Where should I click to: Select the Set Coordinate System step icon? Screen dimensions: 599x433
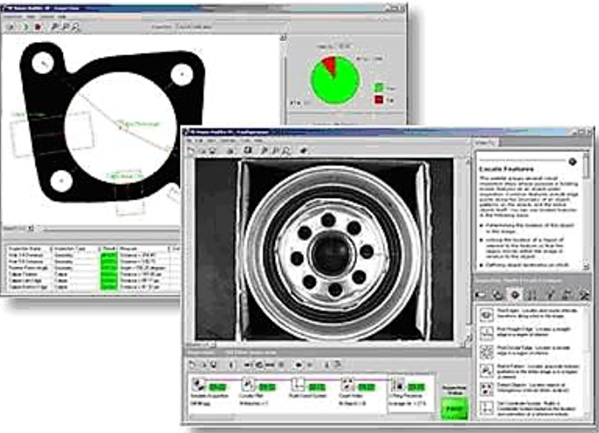coord(486,408)
